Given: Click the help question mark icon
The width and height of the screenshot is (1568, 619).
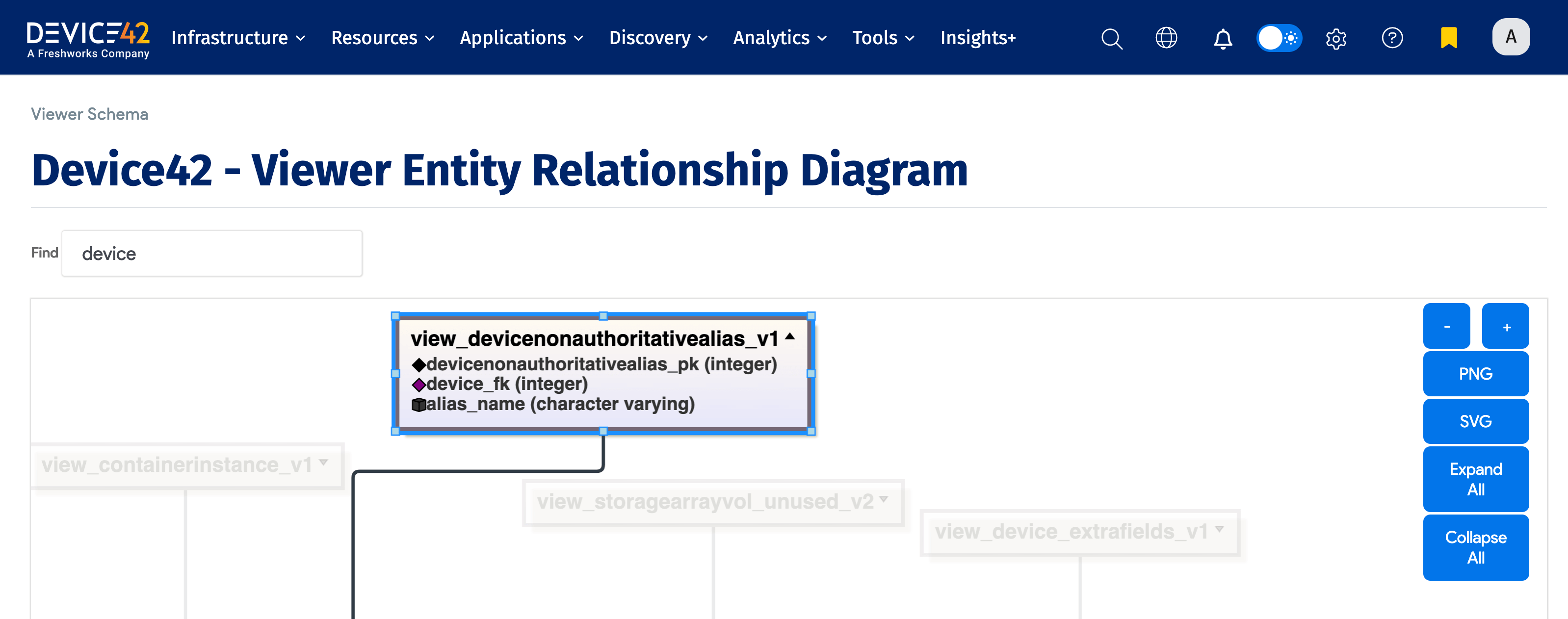Looking at the screenshot, I should pyautogui.click(x=1392, y=38).
